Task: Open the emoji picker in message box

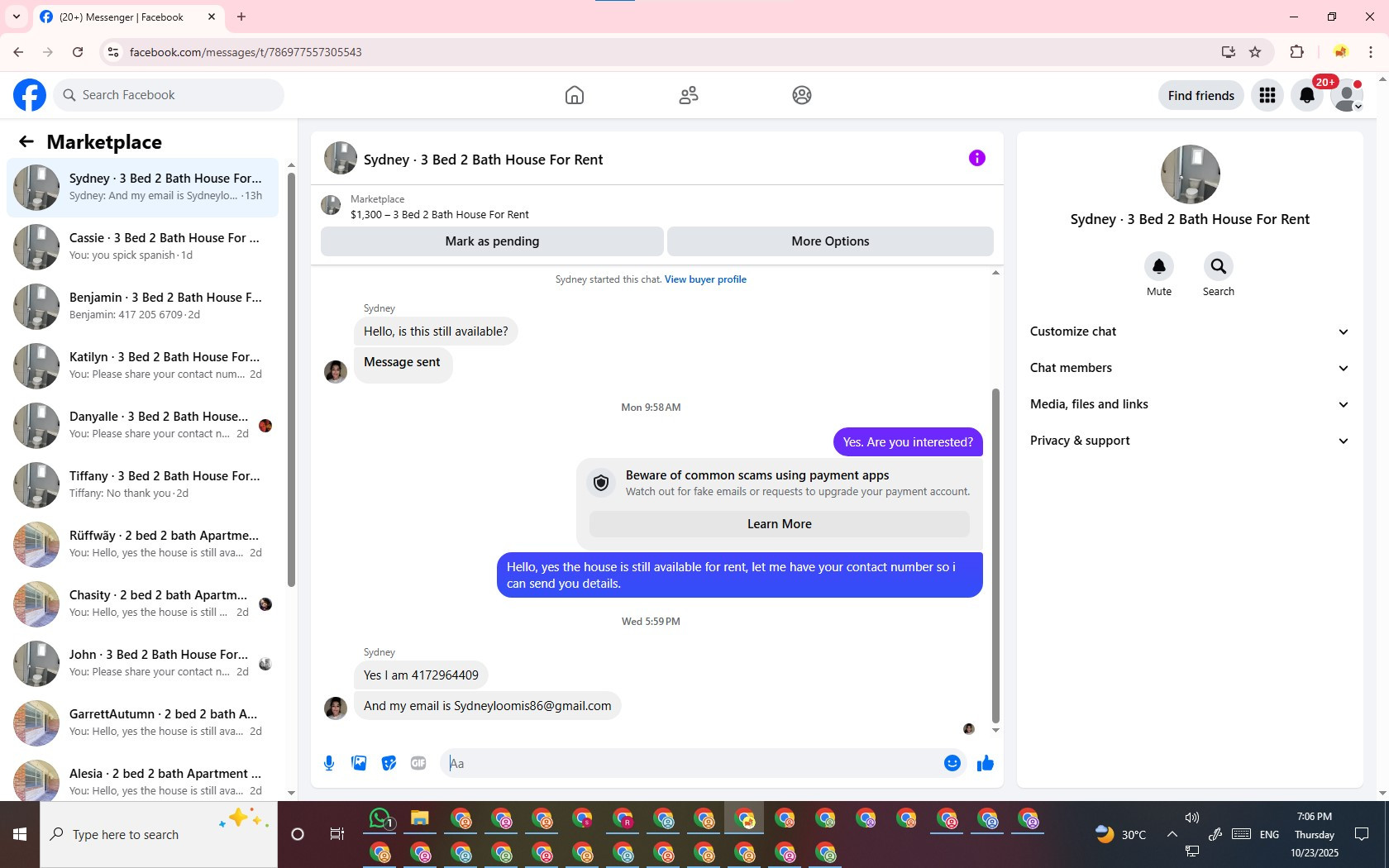Action: pyautogui.click(x=952, y=763)
